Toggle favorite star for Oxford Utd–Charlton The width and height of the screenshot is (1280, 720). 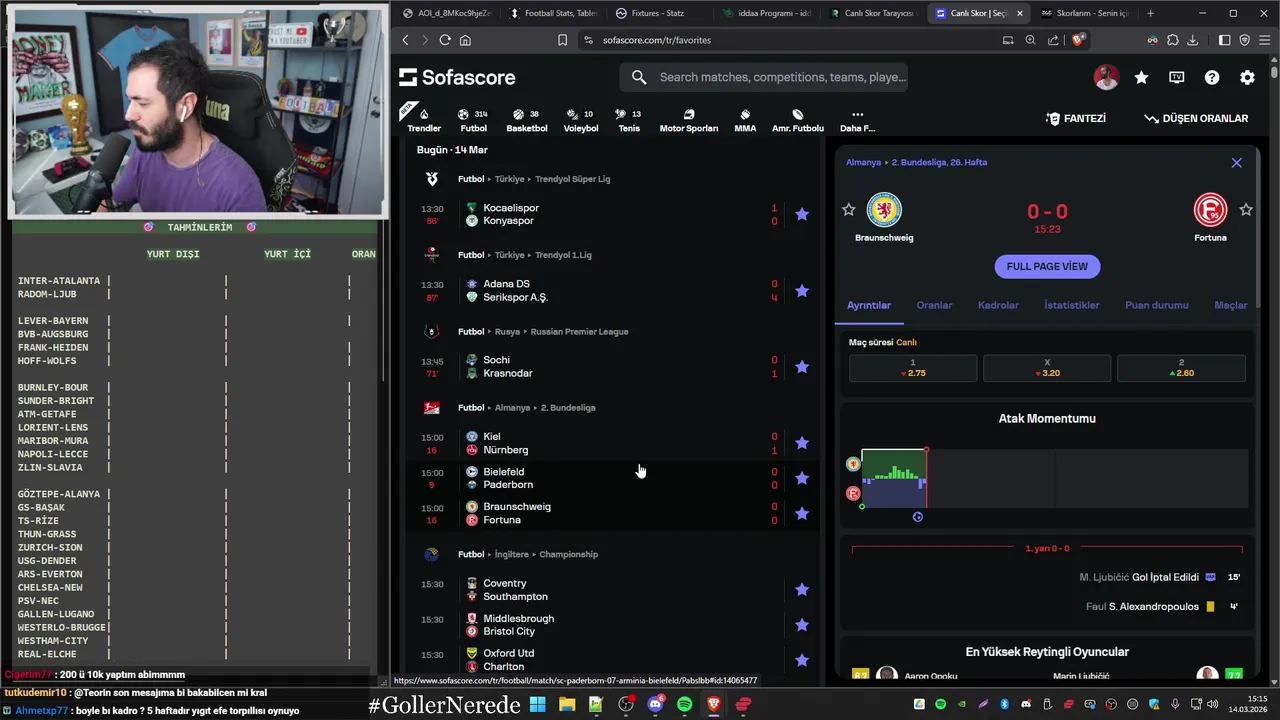(x=802, y=660)
